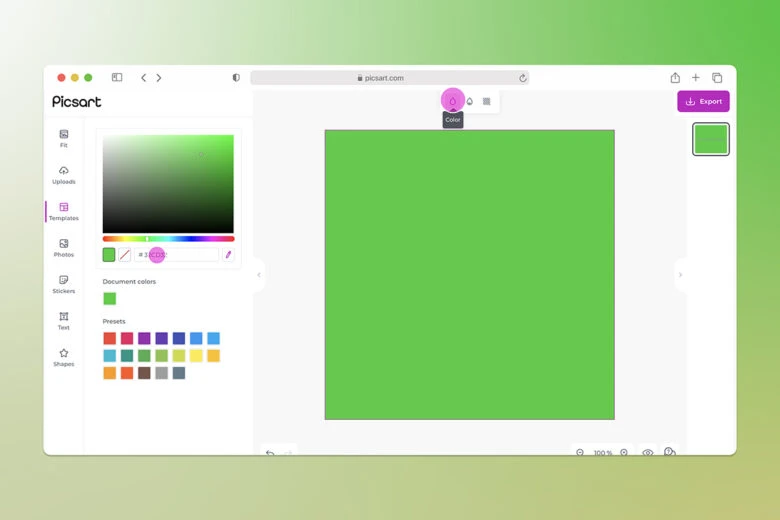The image size is (780, 520).
Task: Click the Color droplet icon in toolbar
Action: click(452, 101)
